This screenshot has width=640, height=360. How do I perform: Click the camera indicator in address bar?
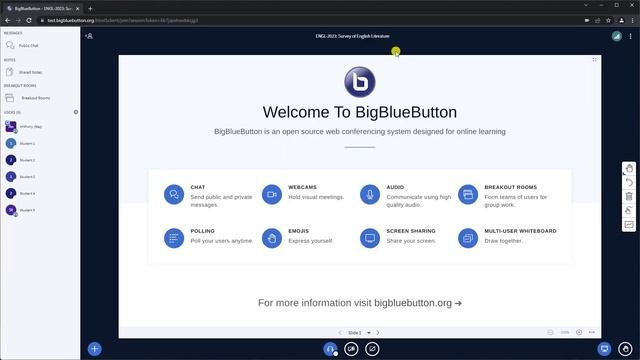tap(587, 20)
